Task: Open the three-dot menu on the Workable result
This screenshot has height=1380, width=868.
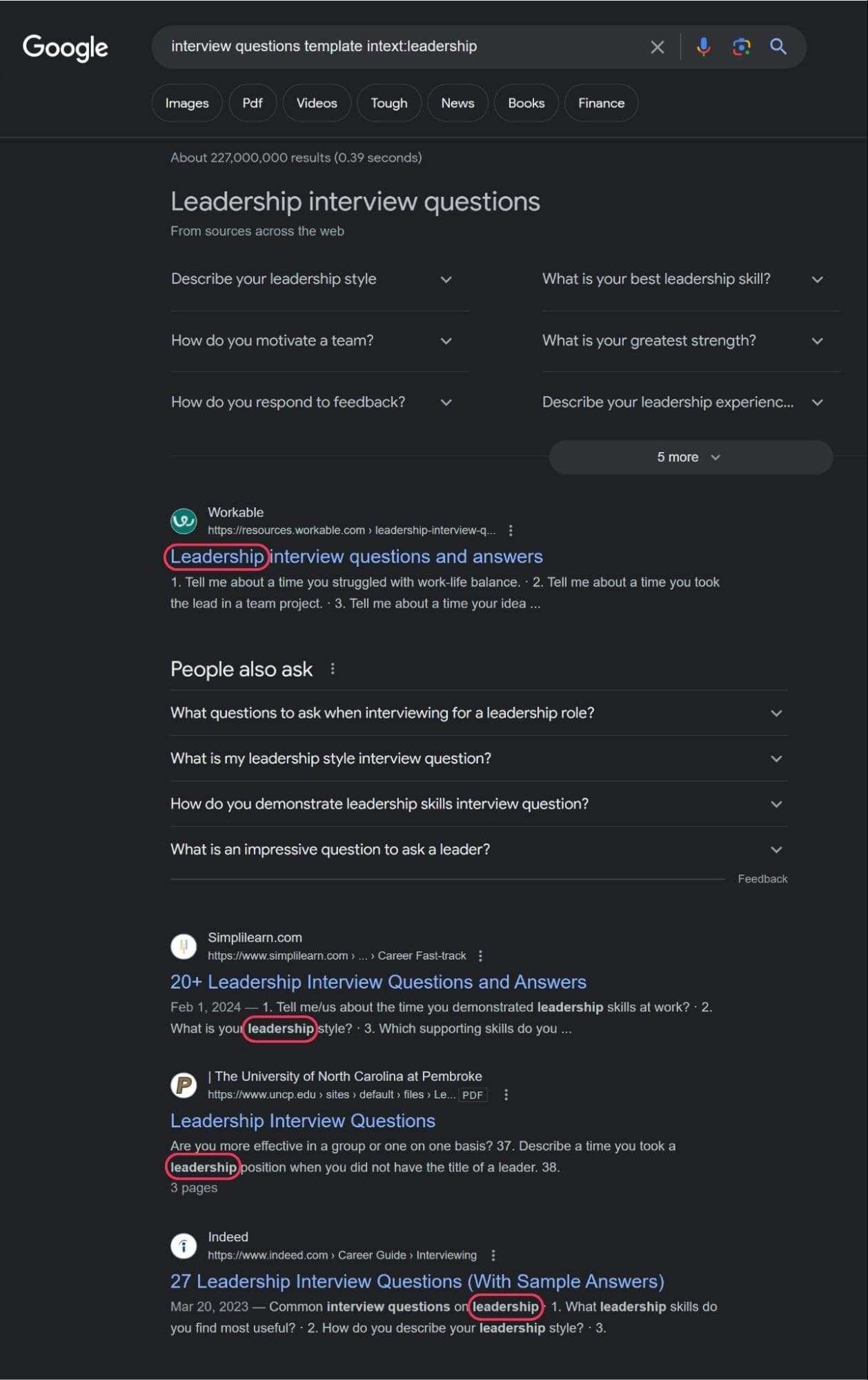Action: pyautogui.click(x=511, y=530)
